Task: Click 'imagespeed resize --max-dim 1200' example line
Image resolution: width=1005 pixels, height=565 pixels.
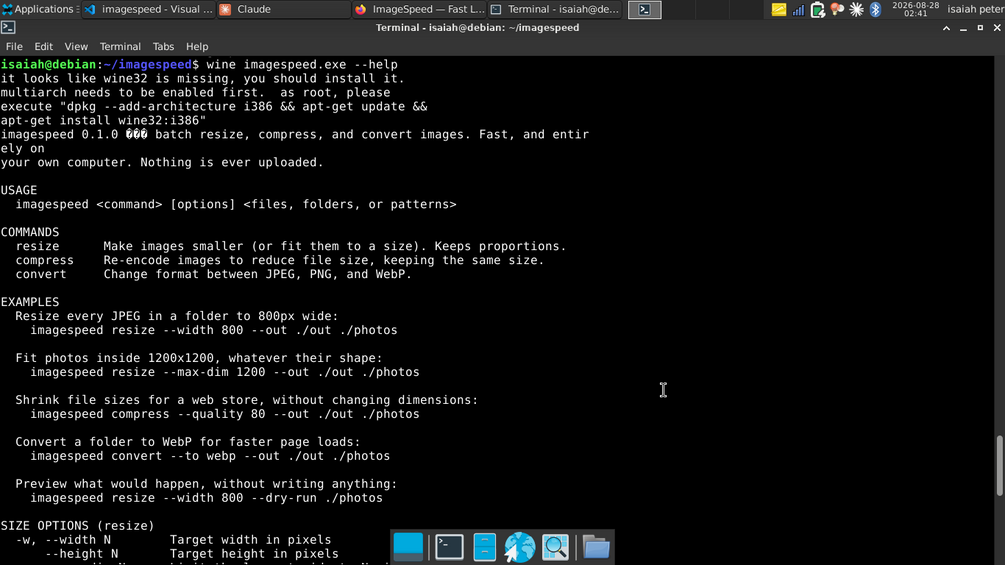Action: pos(225,372)
